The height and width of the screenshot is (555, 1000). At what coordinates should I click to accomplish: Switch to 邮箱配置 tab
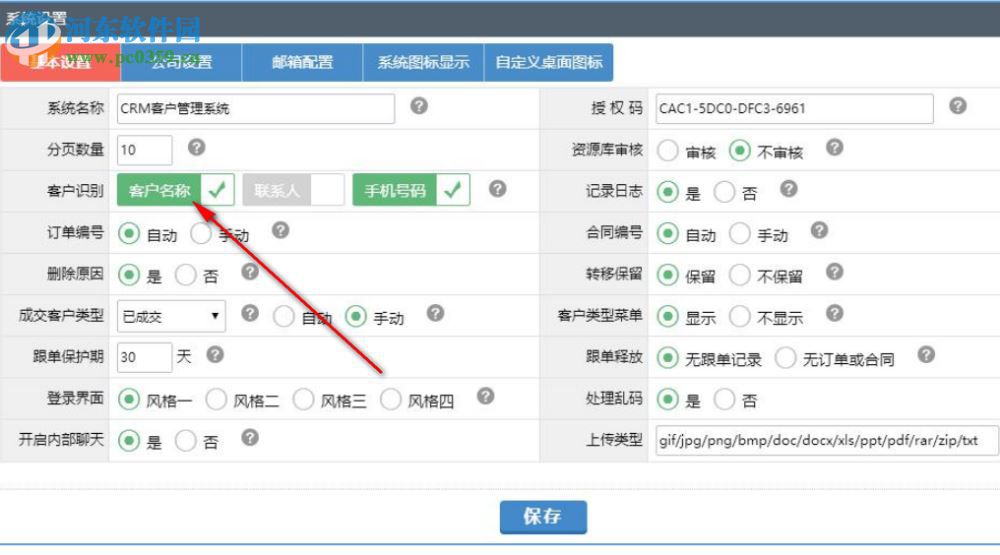coord(302,63)
